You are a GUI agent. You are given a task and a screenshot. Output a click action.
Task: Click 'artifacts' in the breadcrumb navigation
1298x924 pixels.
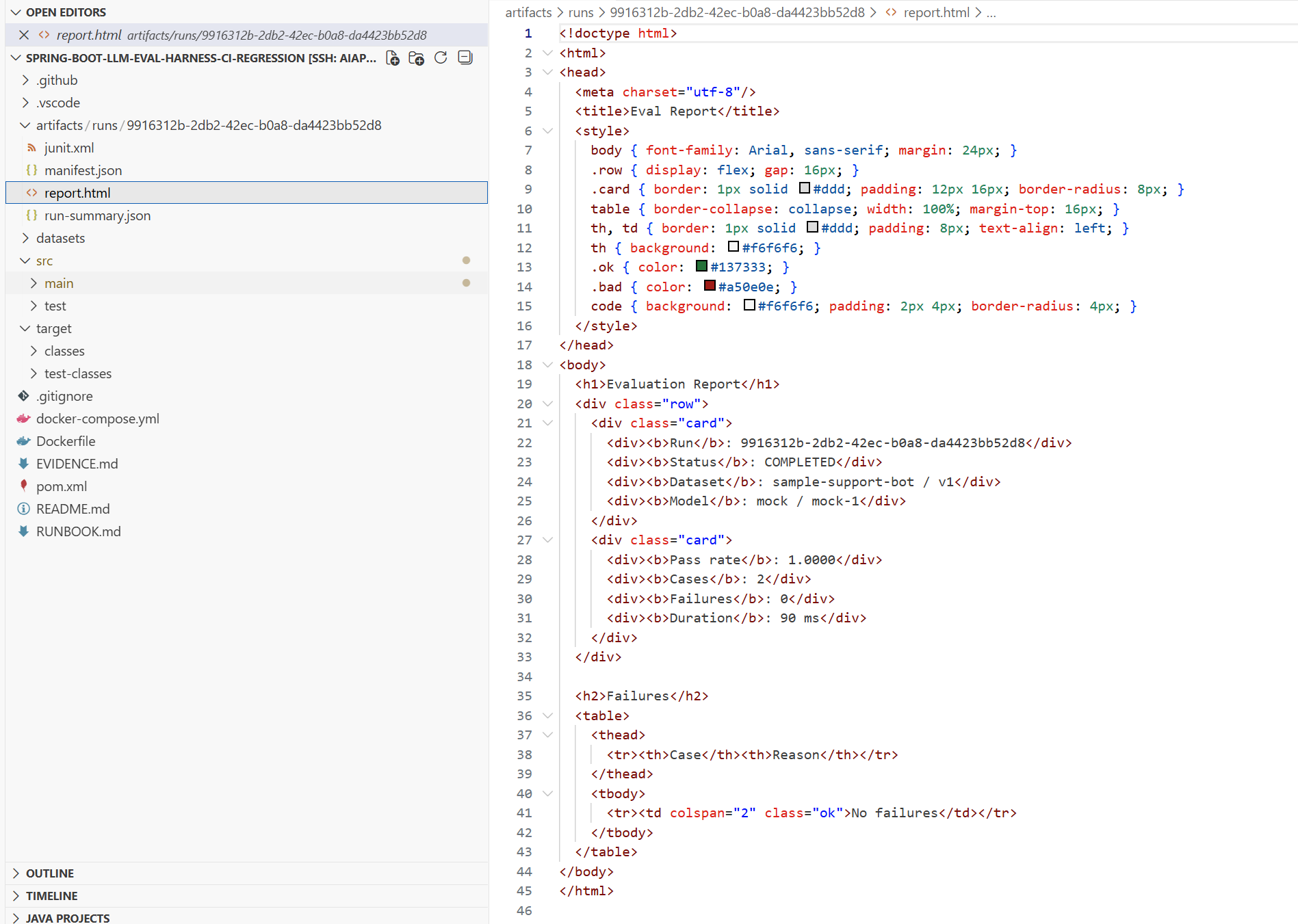[x=528, y=12]
